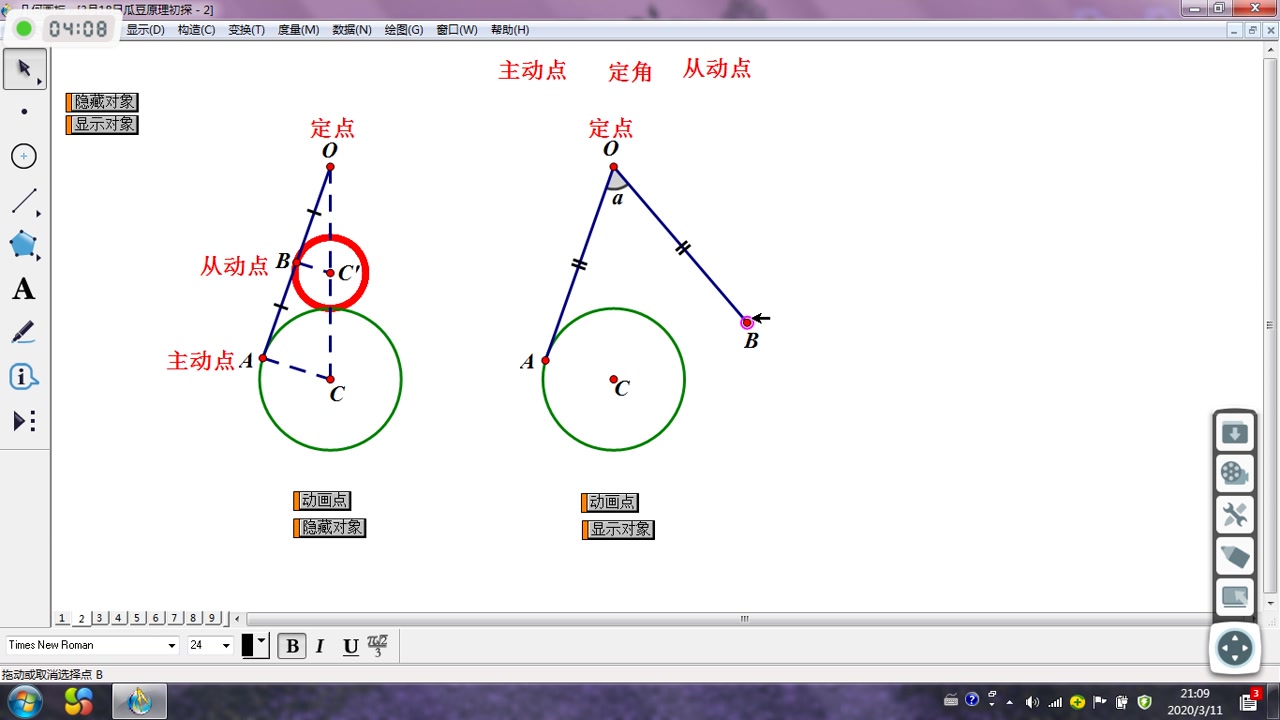The image size is (1280, 720).
Task: Open the 显示(D) menu
Action: point(145,30)
